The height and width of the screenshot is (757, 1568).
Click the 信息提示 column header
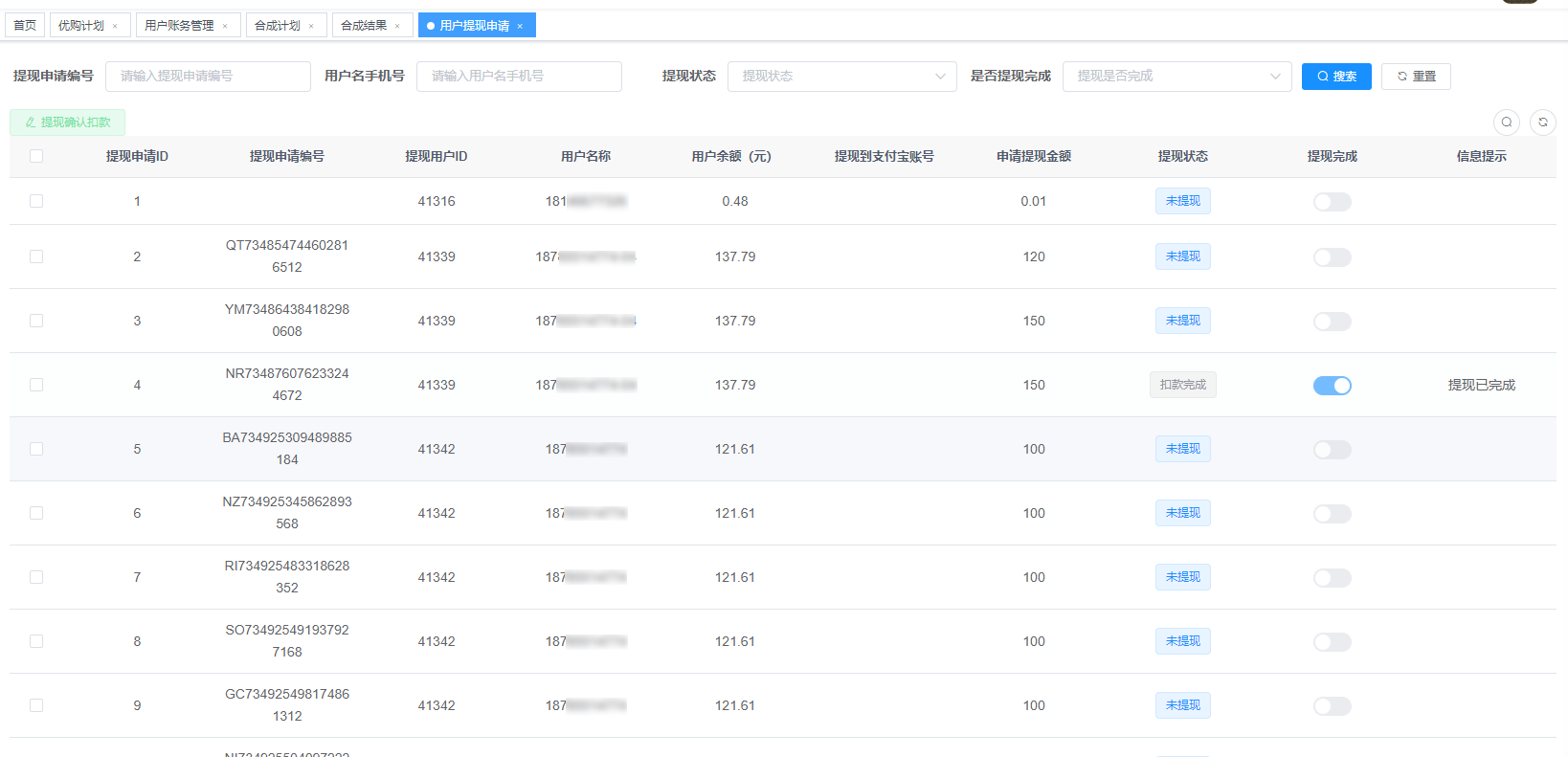click(x=1482, y=156)
